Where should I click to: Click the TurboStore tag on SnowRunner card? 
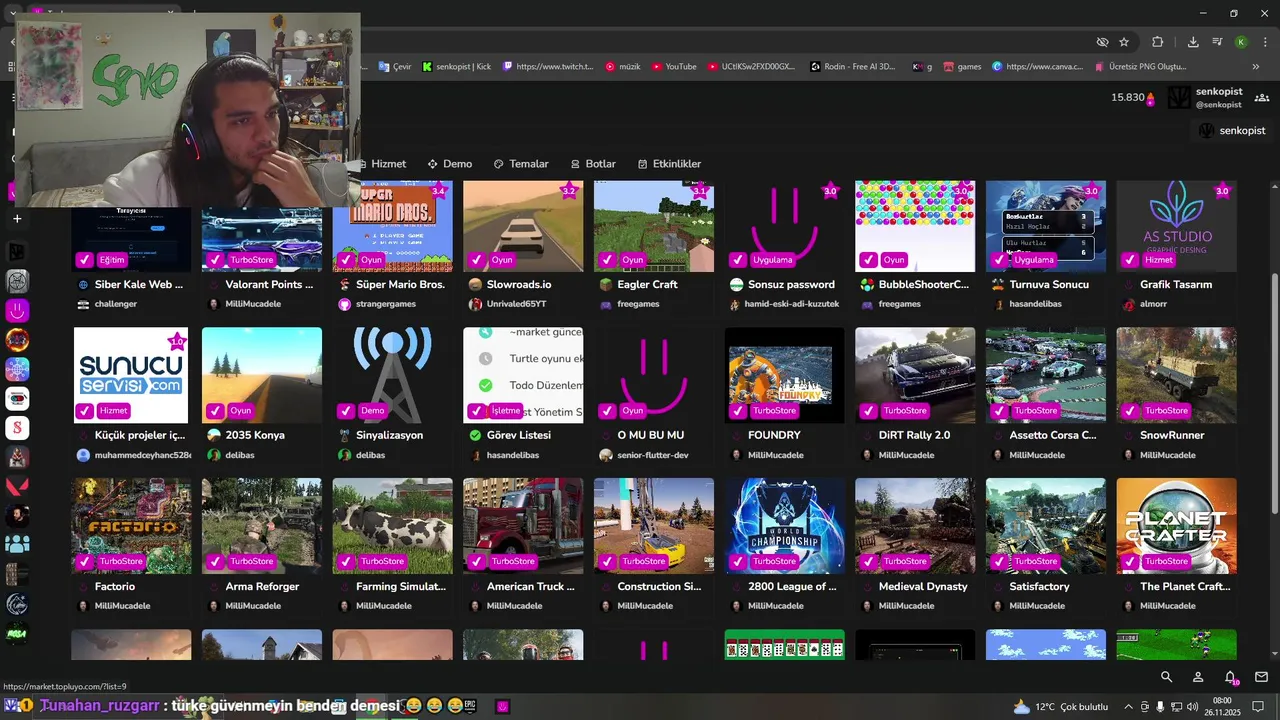tap(1166, 411)
